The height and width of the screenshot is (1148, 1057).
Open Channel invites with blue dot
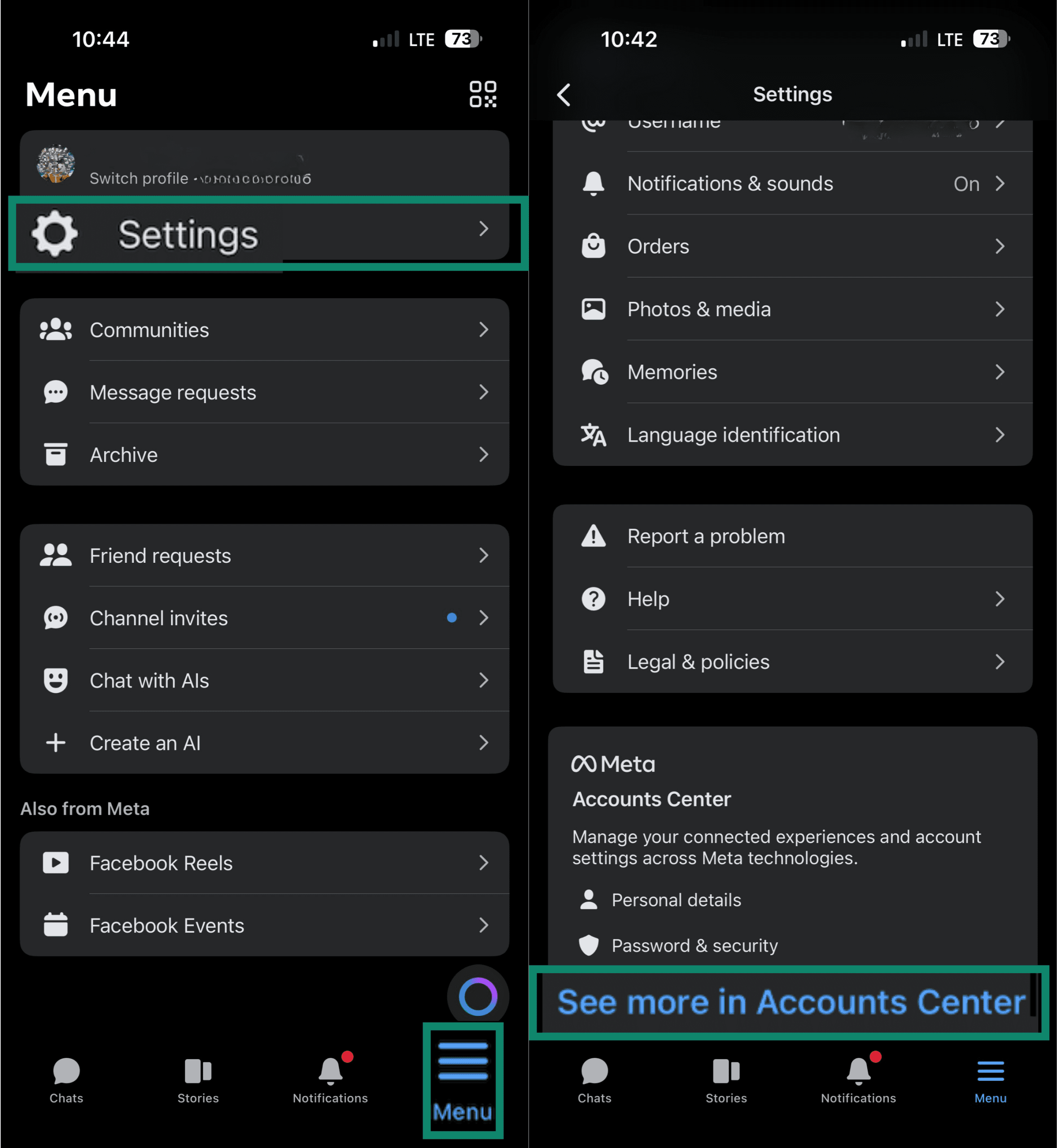point(264,617)
